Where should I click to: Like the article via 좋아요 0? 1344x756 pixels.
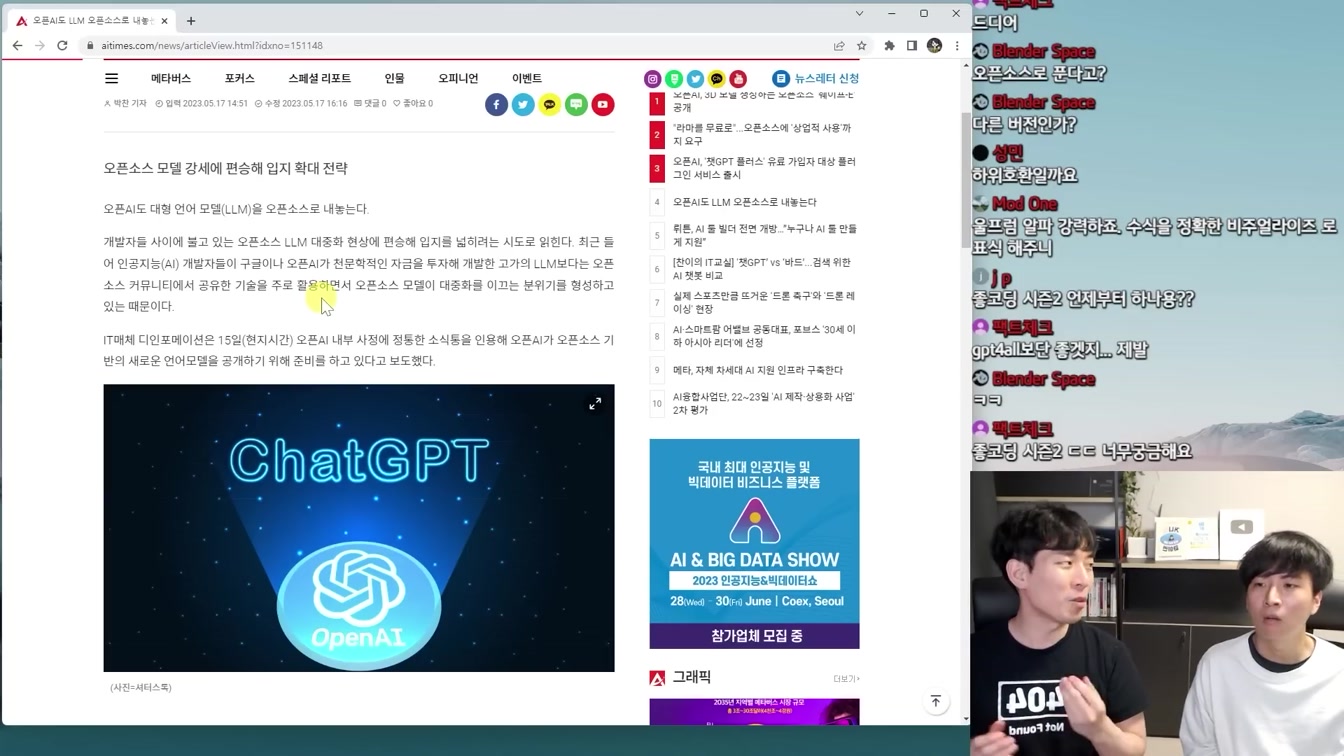tap(413, 103)
